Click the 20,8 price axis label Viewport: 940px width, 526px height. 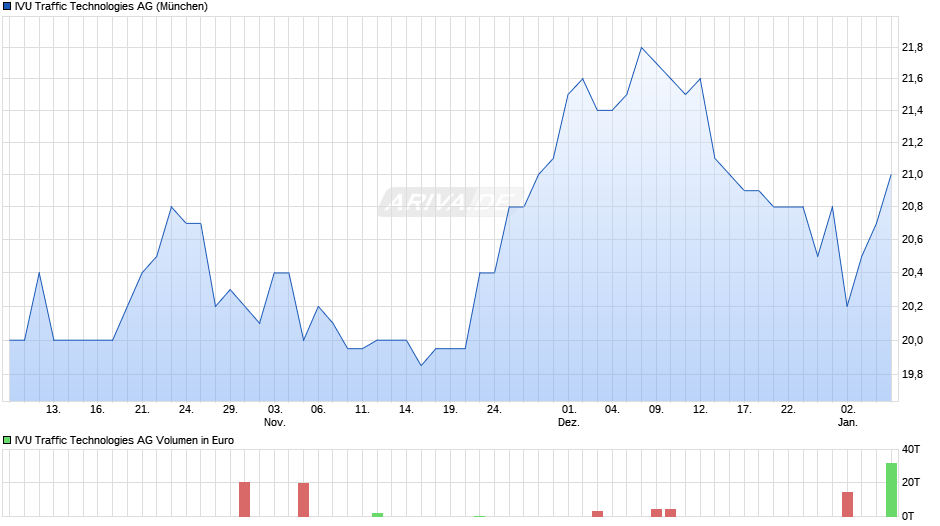coord(912,207)
